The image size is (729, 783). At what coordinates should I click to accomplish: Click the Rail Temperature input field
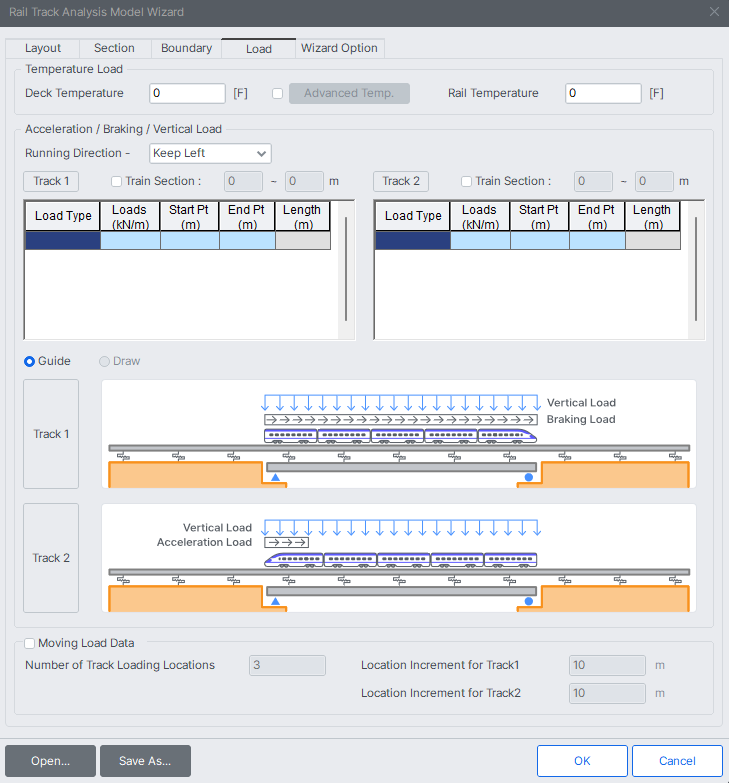[x=603, y=93]
